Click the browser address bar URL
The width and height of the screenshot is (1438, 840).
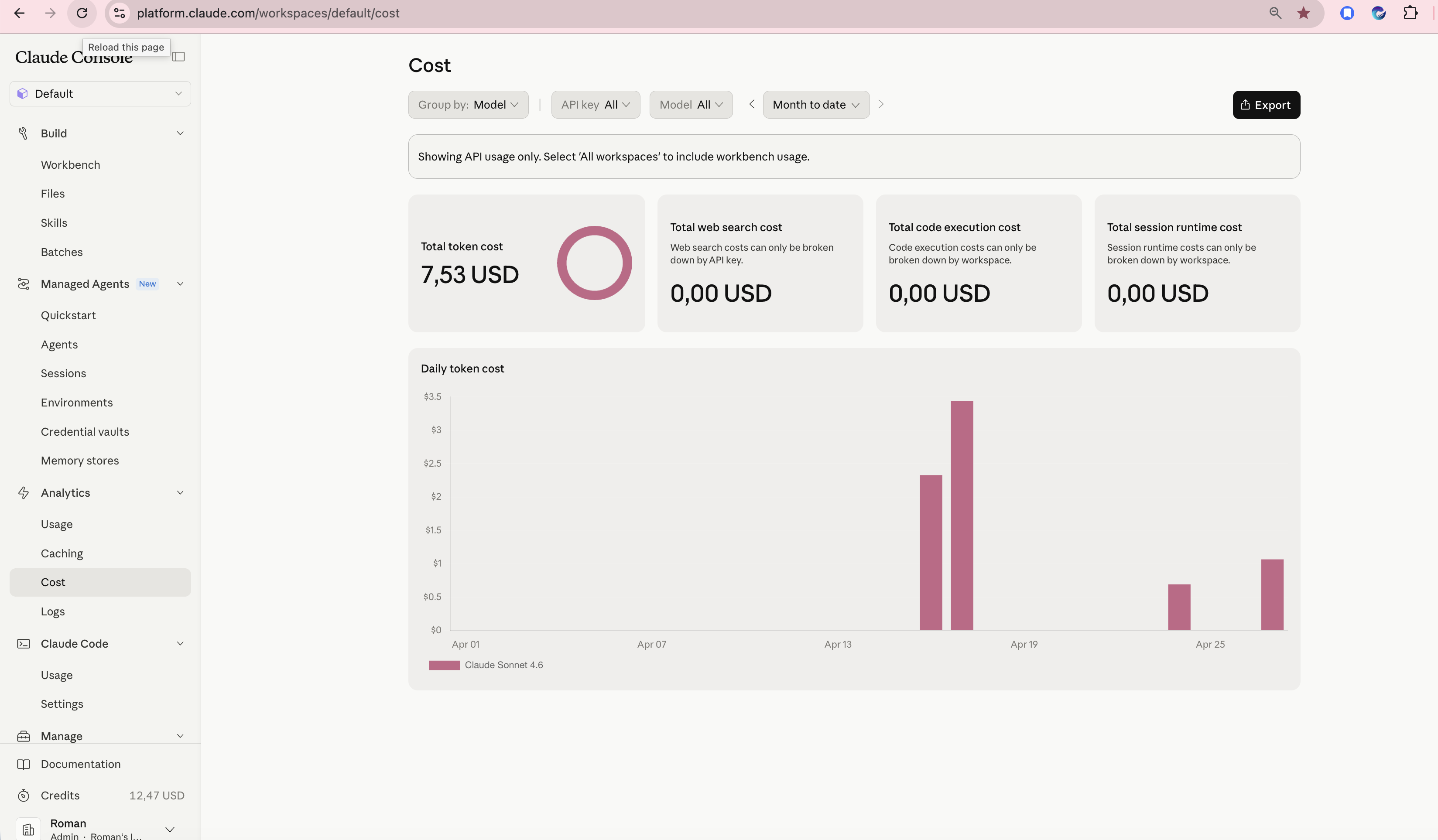pyautogui.click(x=268, y=13)
